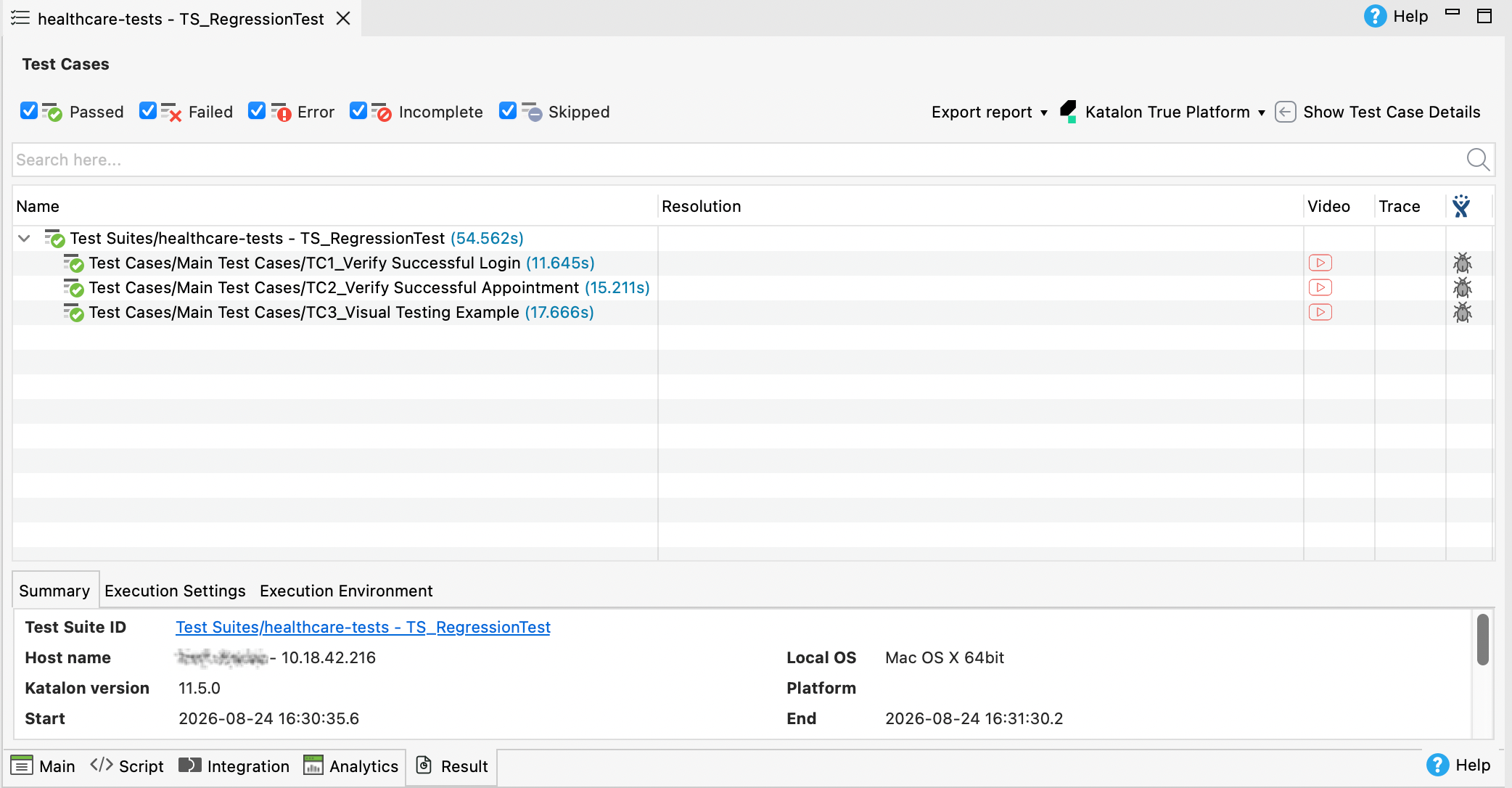Open the Result bottom tab
This screenshot has height=788, width=1512.
[x=452, y=766]
